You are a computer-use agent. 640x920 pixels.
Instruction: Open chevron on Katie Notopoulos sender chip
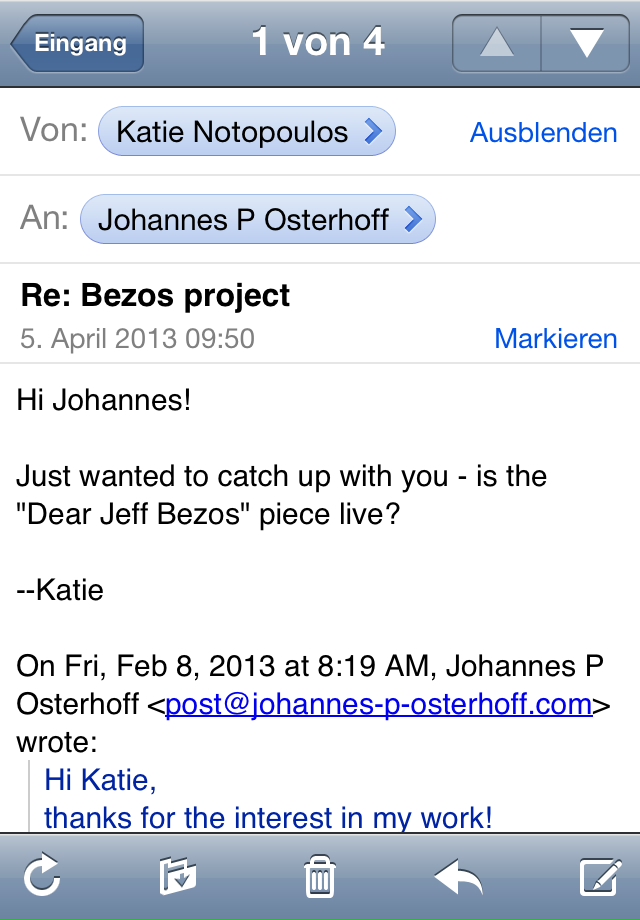point(372,131)
